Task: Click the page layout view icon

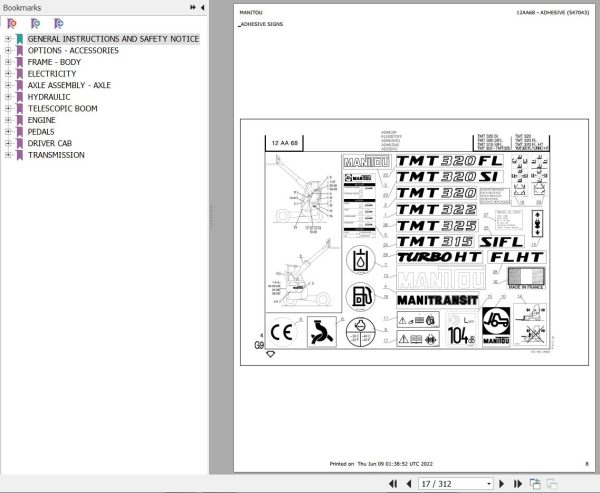Action: 535,484
